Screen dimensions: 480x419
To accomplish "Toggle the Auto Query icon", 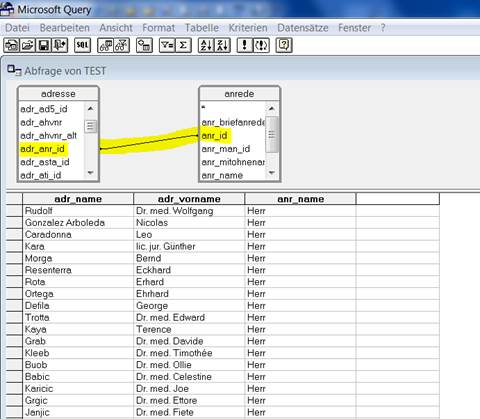I will [x=261, y=45].
